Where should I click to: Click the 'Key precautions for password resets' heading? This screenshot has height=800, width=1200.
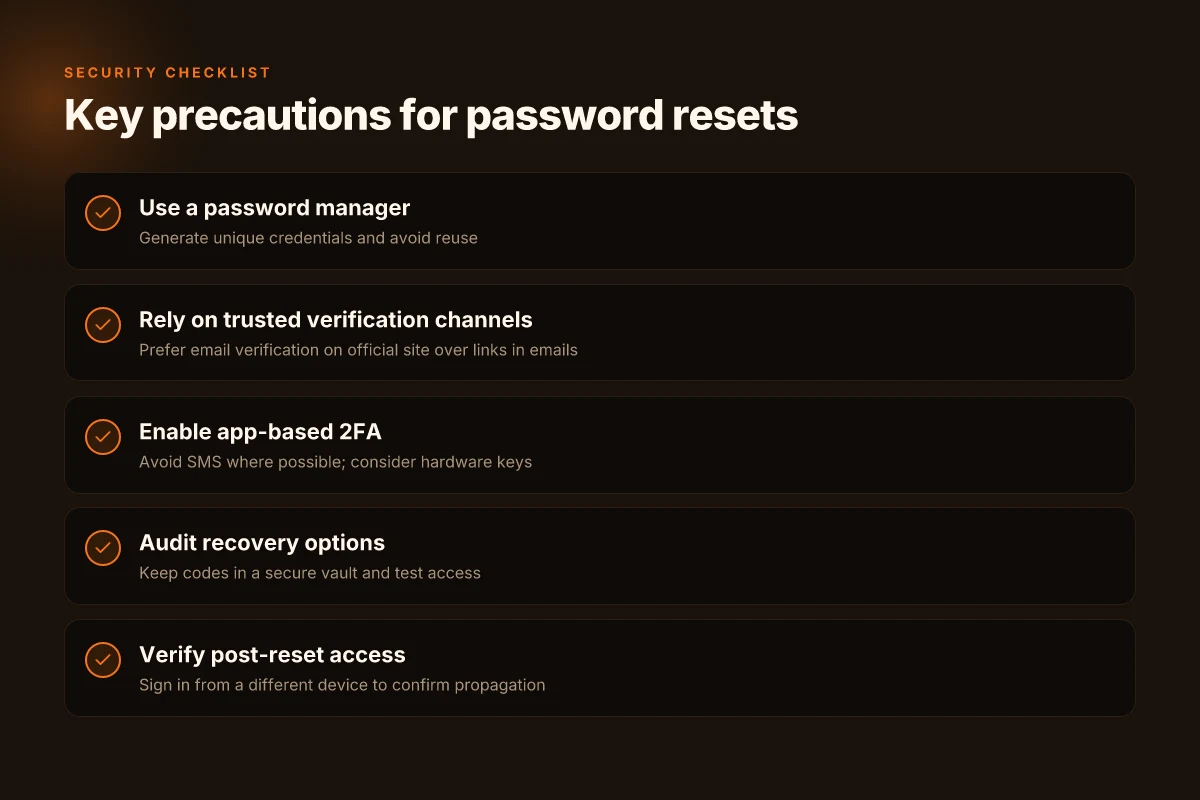(x=431, y=116)
